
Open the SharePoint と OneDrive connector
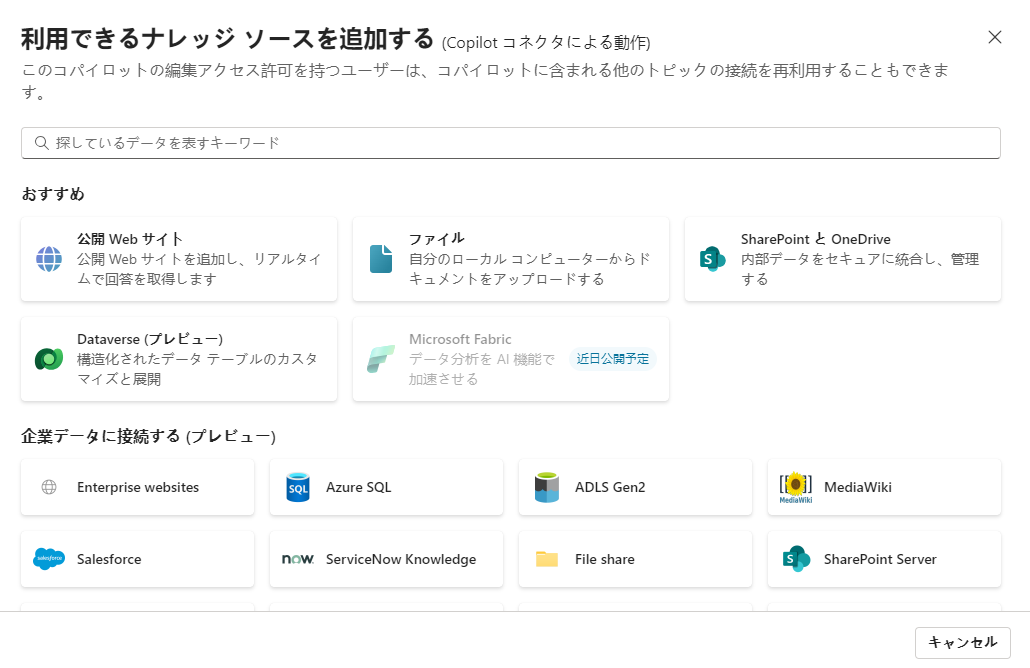pos(842,258)
